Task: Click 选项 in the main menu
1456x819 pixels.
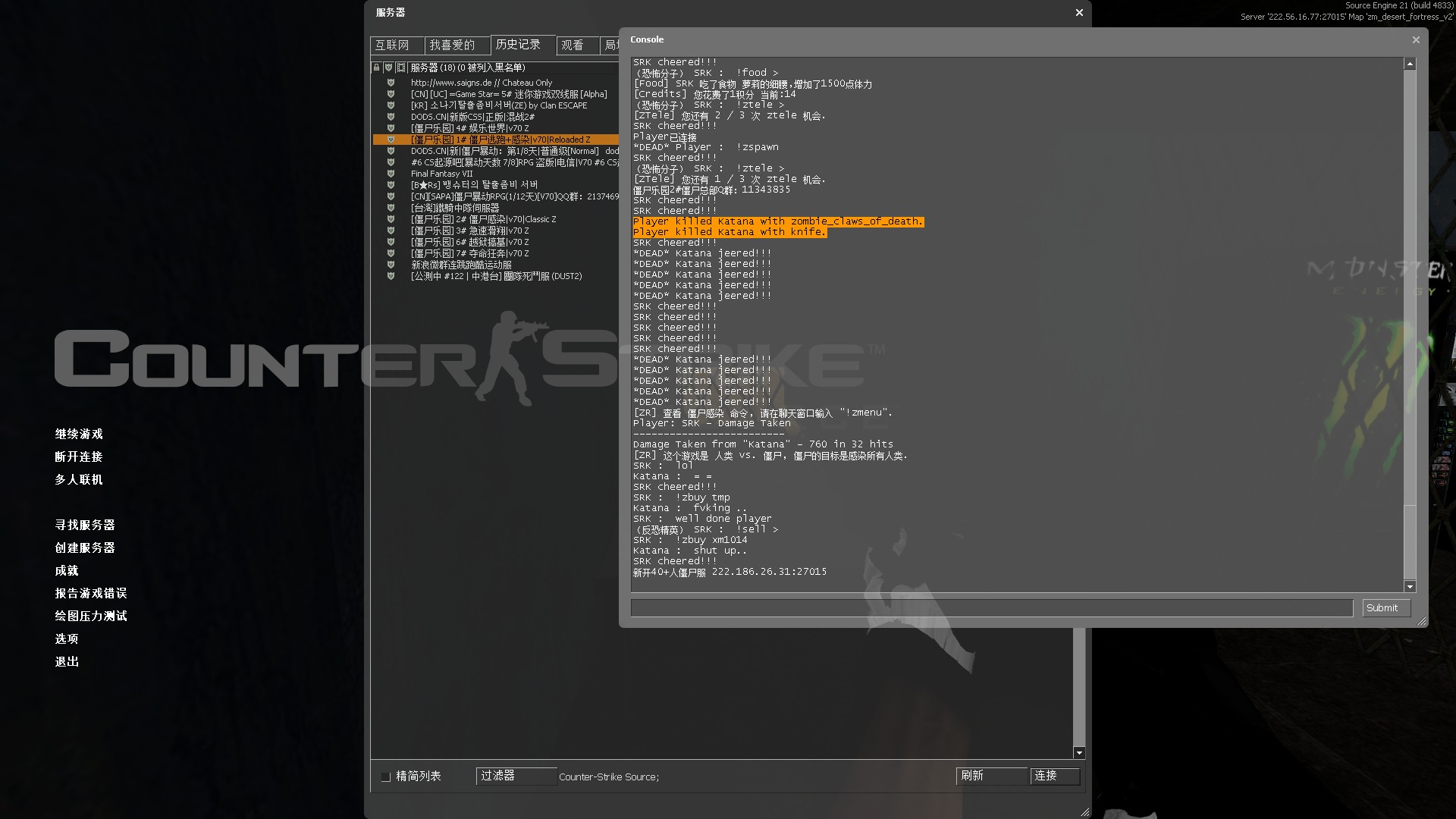Action: [x=67, y=639]
